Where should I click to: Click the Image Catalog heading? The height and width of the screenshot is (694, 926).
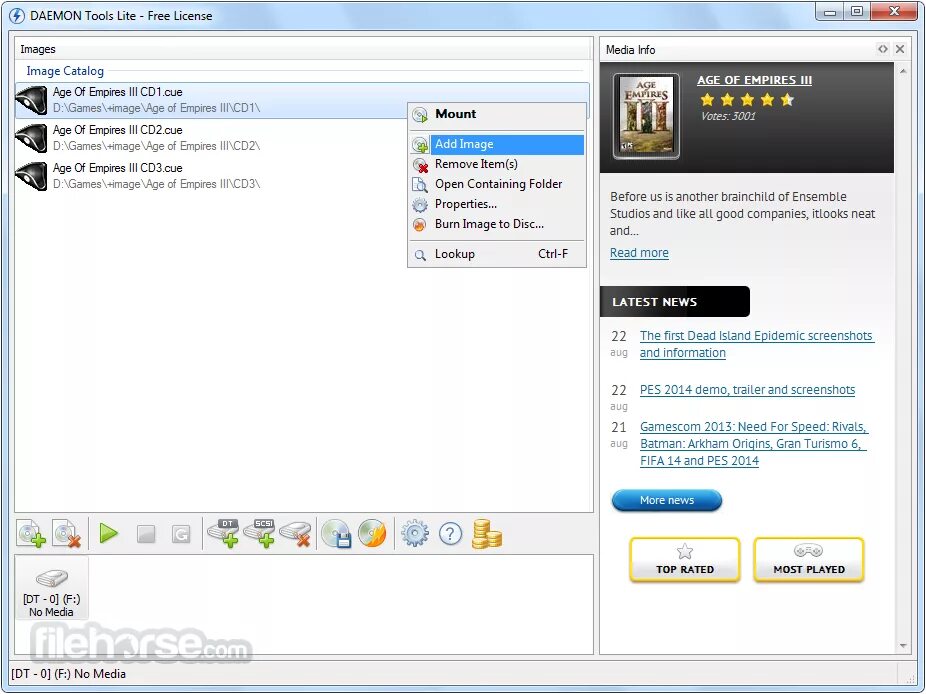pos(65,71)
